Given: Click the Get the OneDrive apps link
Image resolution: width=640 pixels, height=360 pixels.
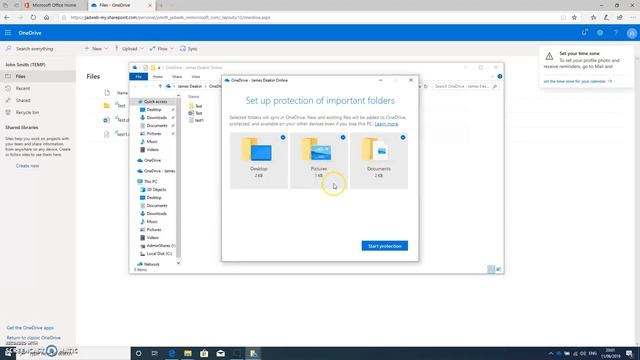Looking at the screenshot, I should tap(30, 328).
